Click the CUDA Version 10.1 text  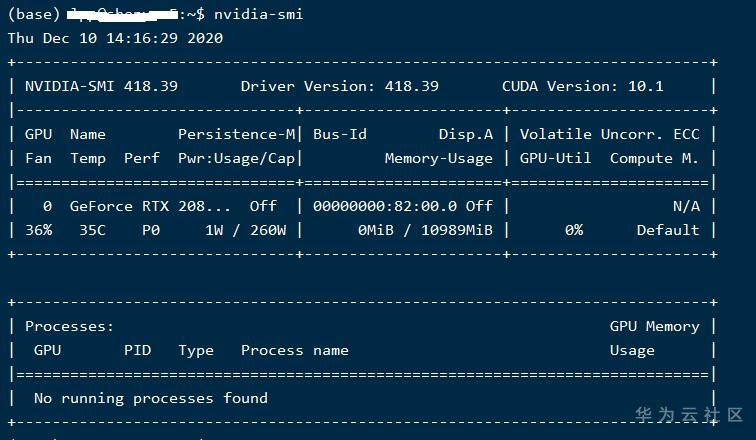click(582, 86)
